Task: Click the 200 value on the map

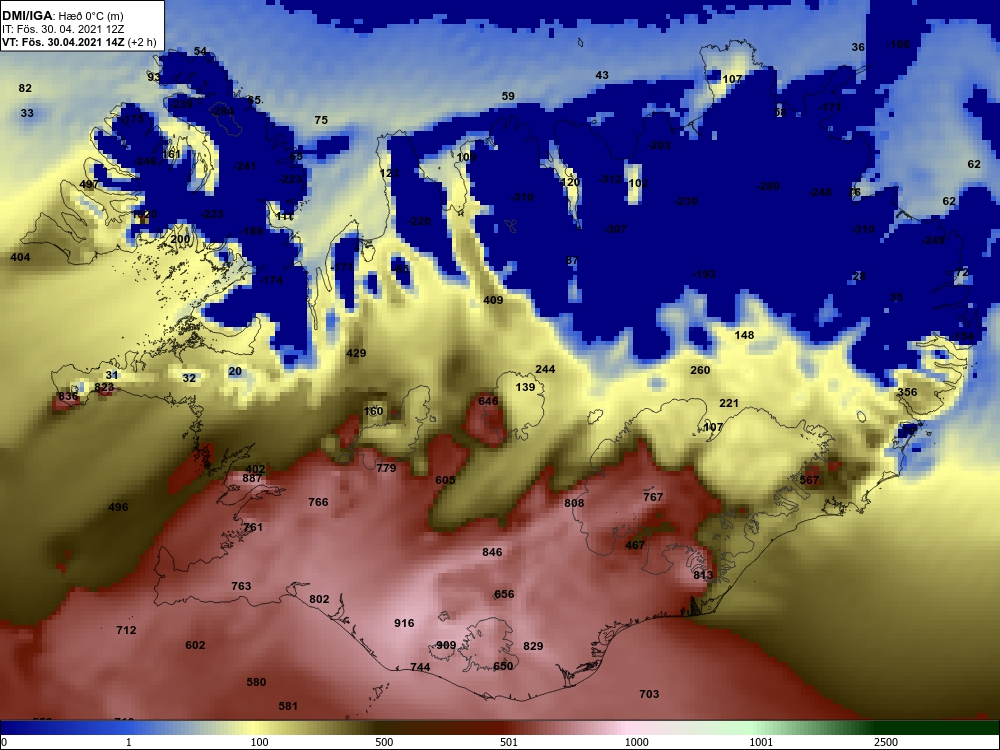Action: [x=180, y=240]
